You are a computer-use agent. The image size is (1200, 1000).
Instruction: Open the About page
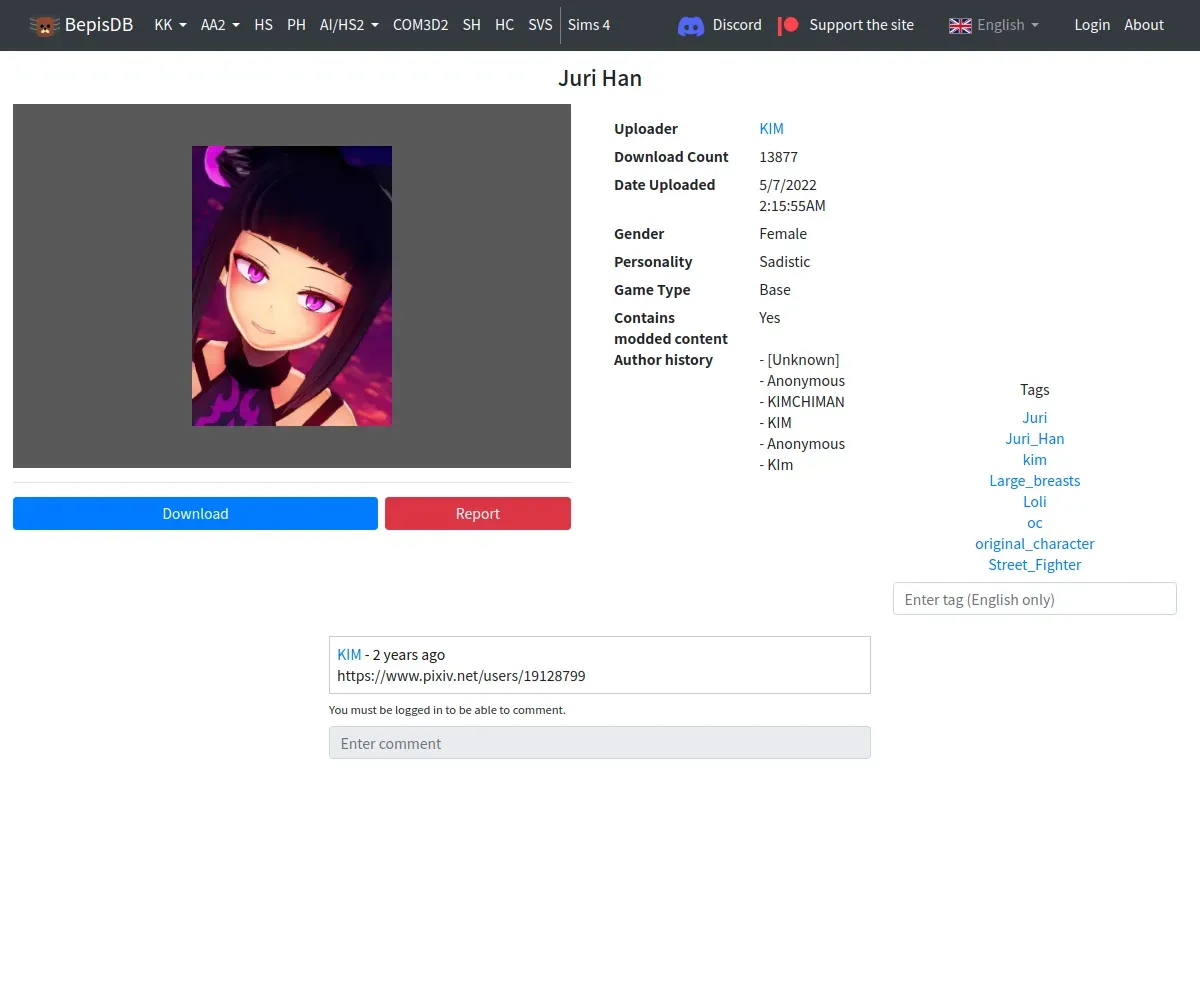1144,25
